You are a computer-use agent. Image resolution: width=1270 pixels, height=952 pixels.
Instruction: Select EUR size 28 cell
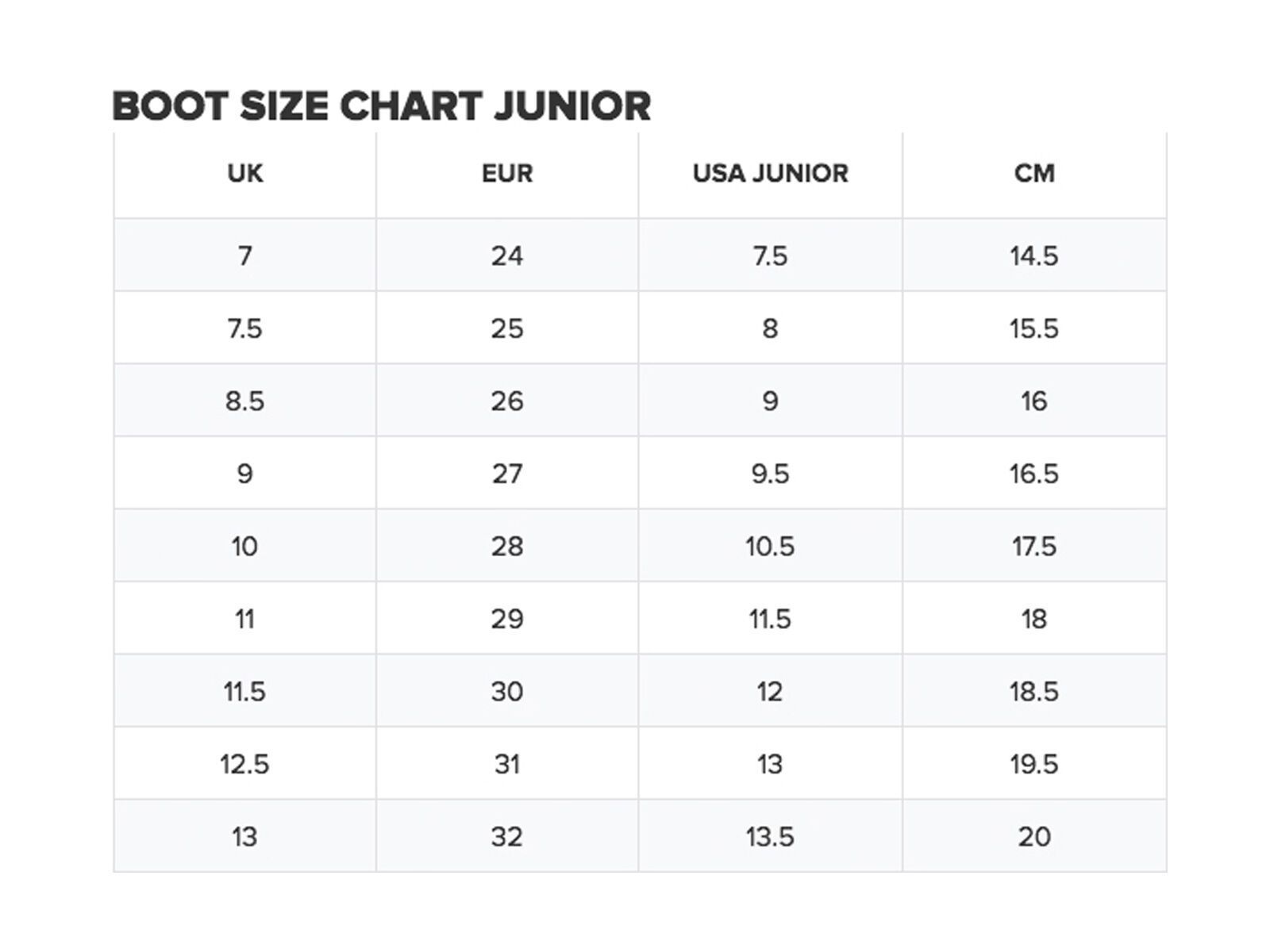(507, 547)
